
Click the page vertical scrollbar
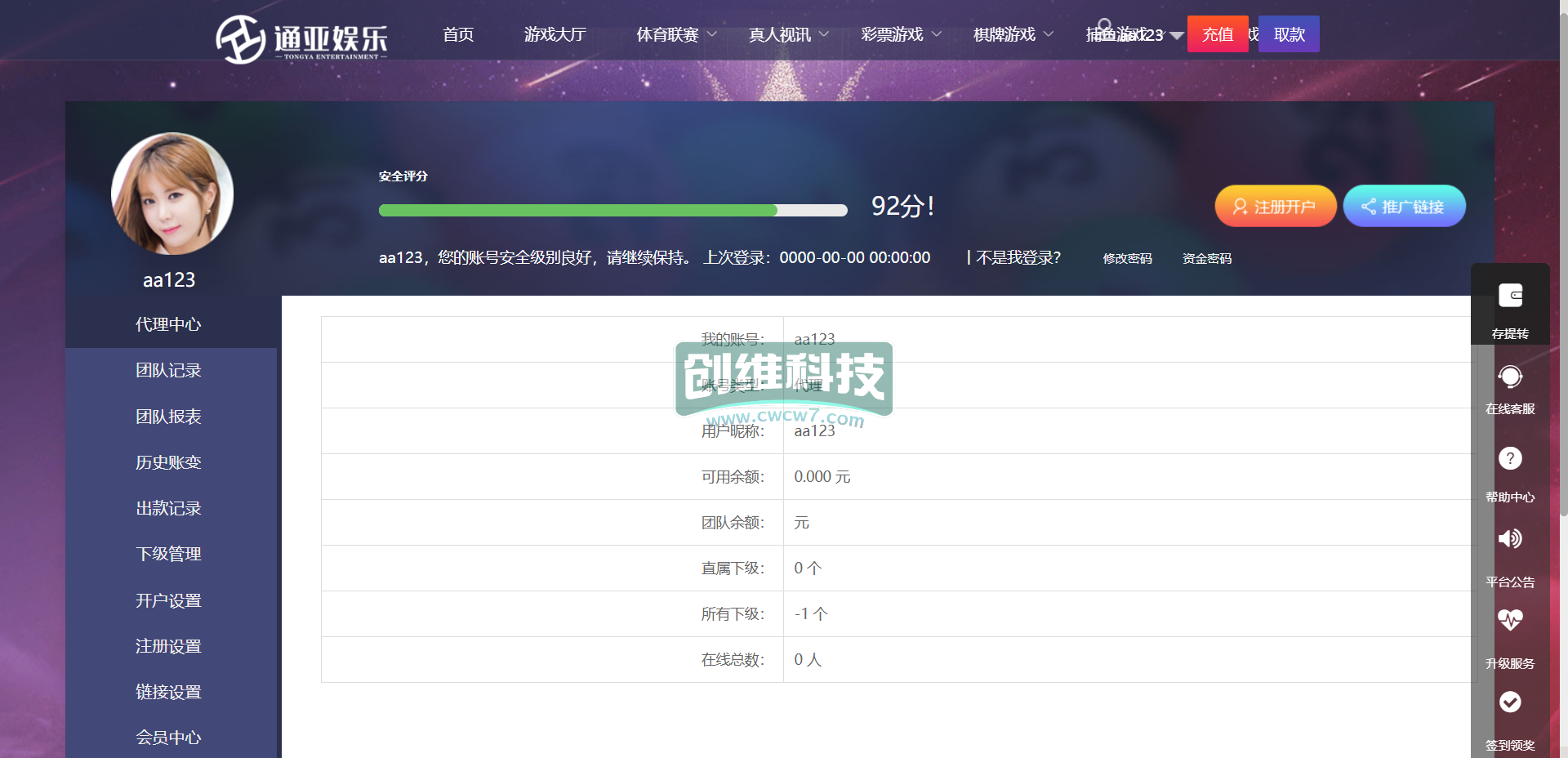(1563, 265)
